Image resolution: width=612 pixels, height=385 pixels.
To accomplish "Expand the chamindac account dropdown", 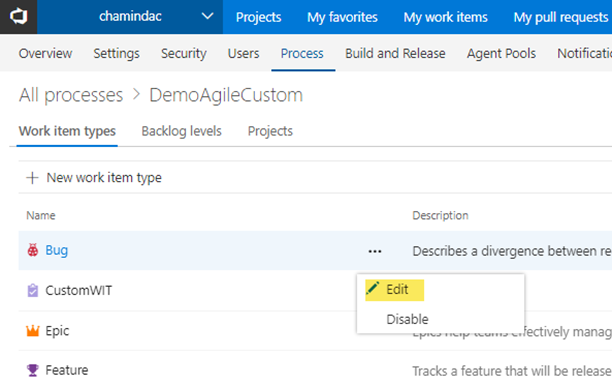I will pyautogui.click(x=207, y=16).
